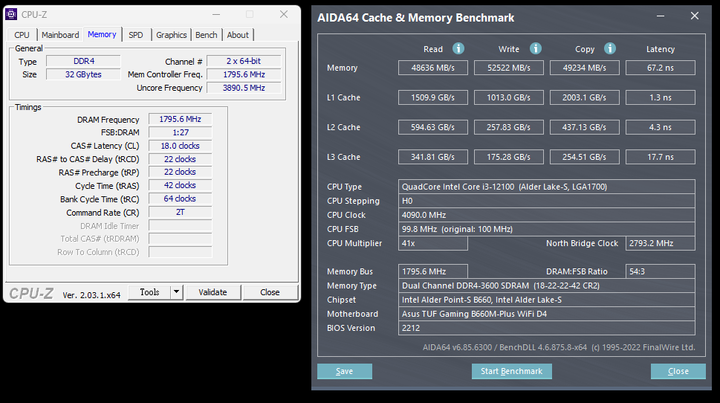Image resolution: width=720 pixels, height=403 pixels.
Task: Click the L3 Cache Read value 341.81 GB/s
Action: pyautogui.click(x=433, y=157)
